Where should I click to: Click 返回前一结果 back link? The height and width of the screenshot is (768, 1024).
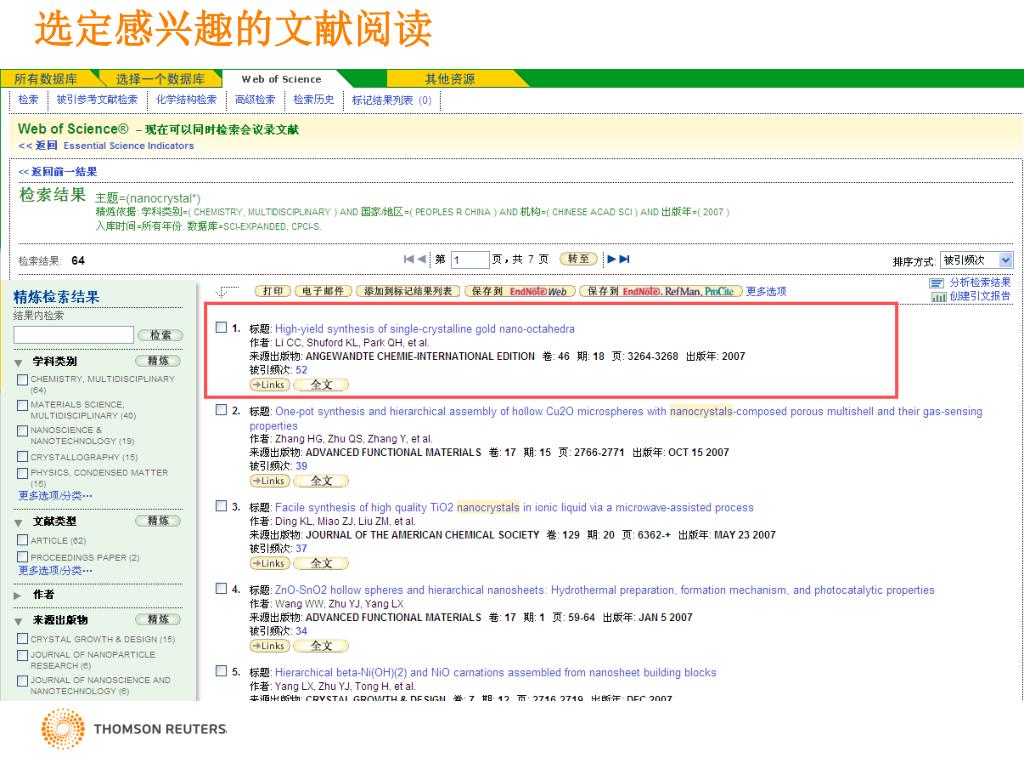coord(57,172)
